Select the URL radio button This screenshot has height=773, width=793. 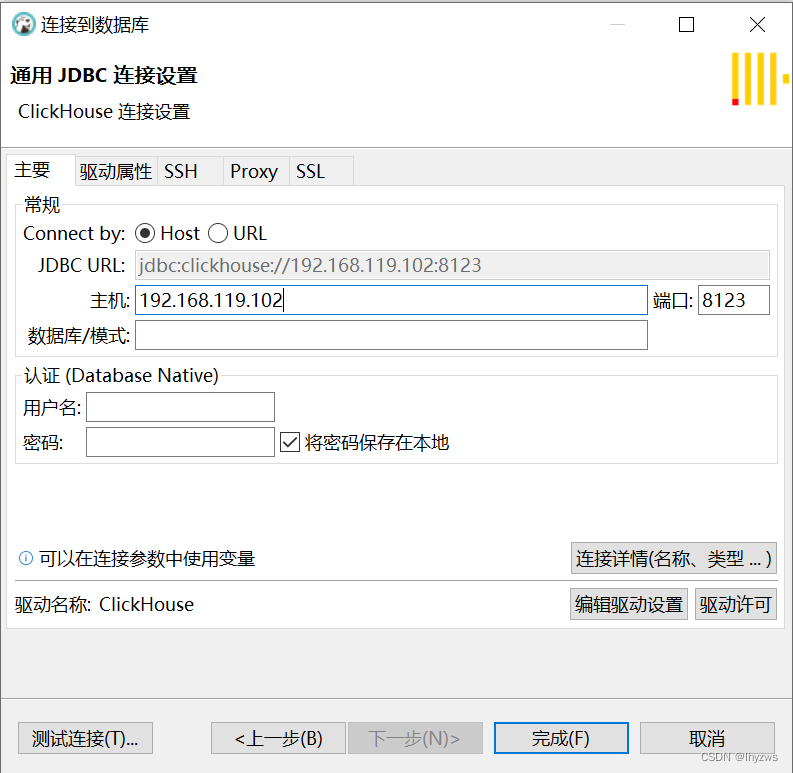pyautogui.click(x=218, y=233)
